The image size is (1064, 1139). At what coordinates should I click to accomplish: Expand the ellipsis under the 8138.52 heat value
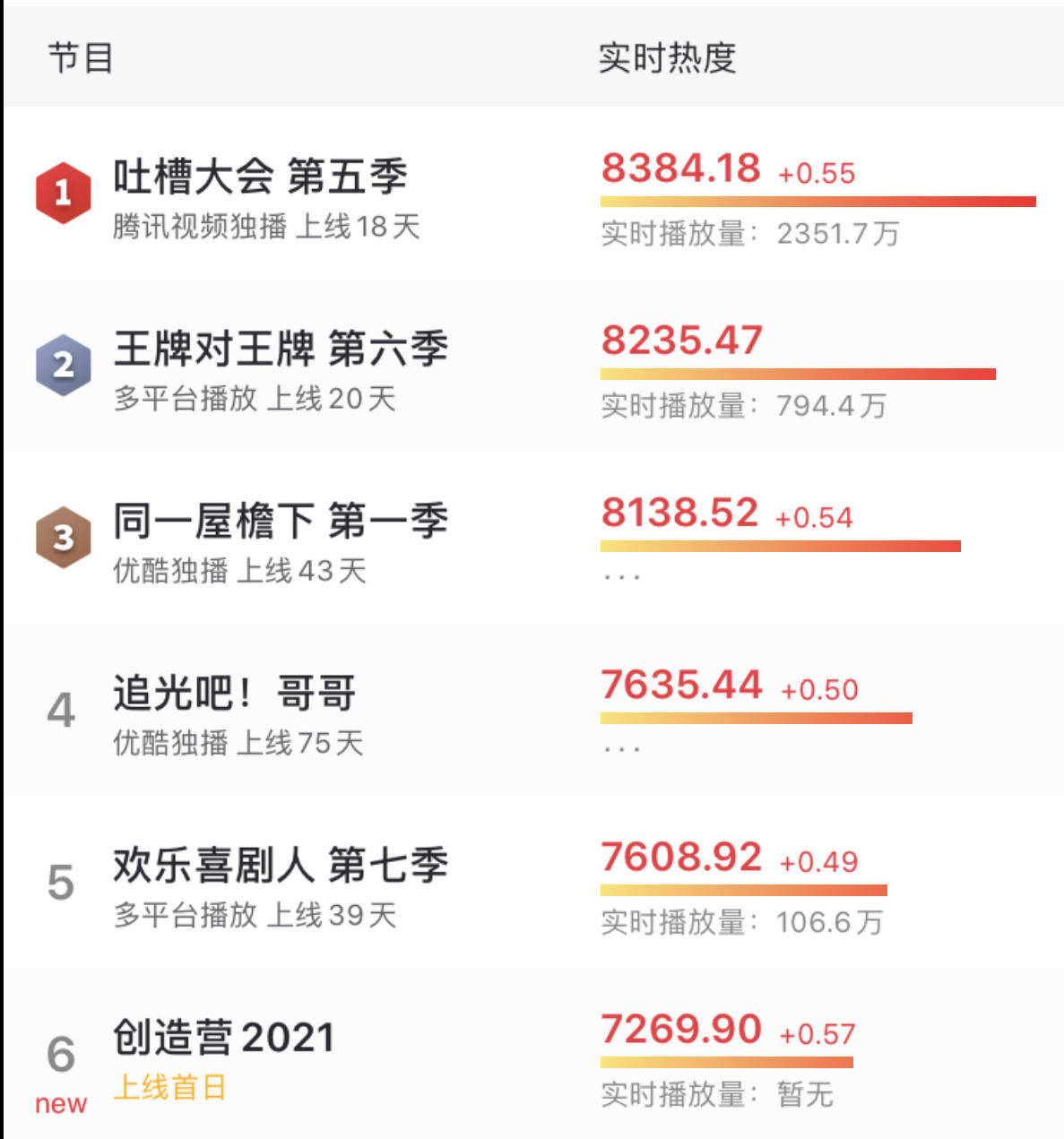click(622, 577)
